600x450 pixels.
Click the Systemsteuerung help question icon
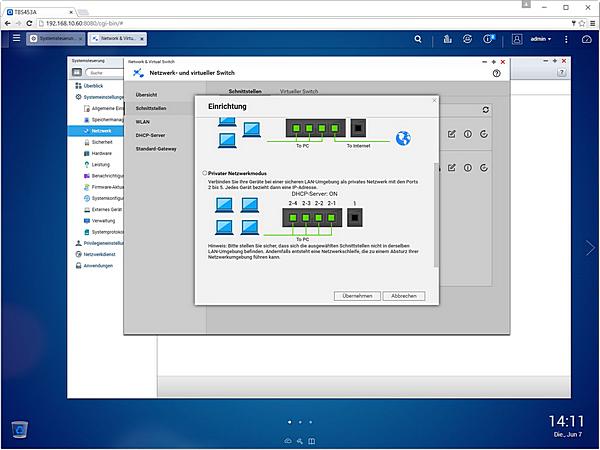(561, 72)
